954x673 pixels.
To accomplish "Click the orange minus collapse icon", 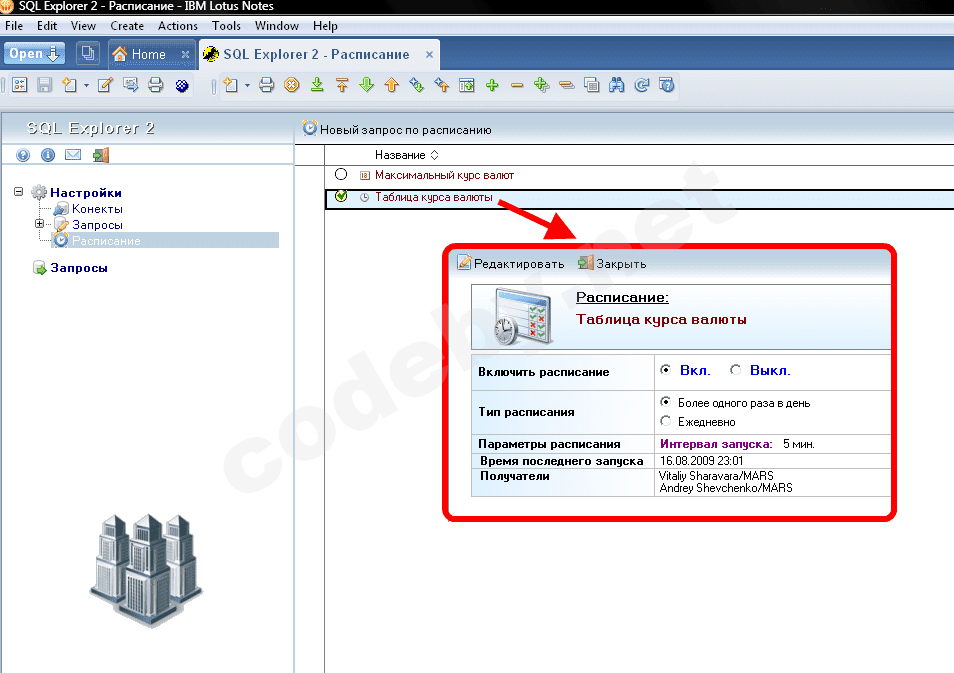I will pyautogui.click(x=517, y=85).
